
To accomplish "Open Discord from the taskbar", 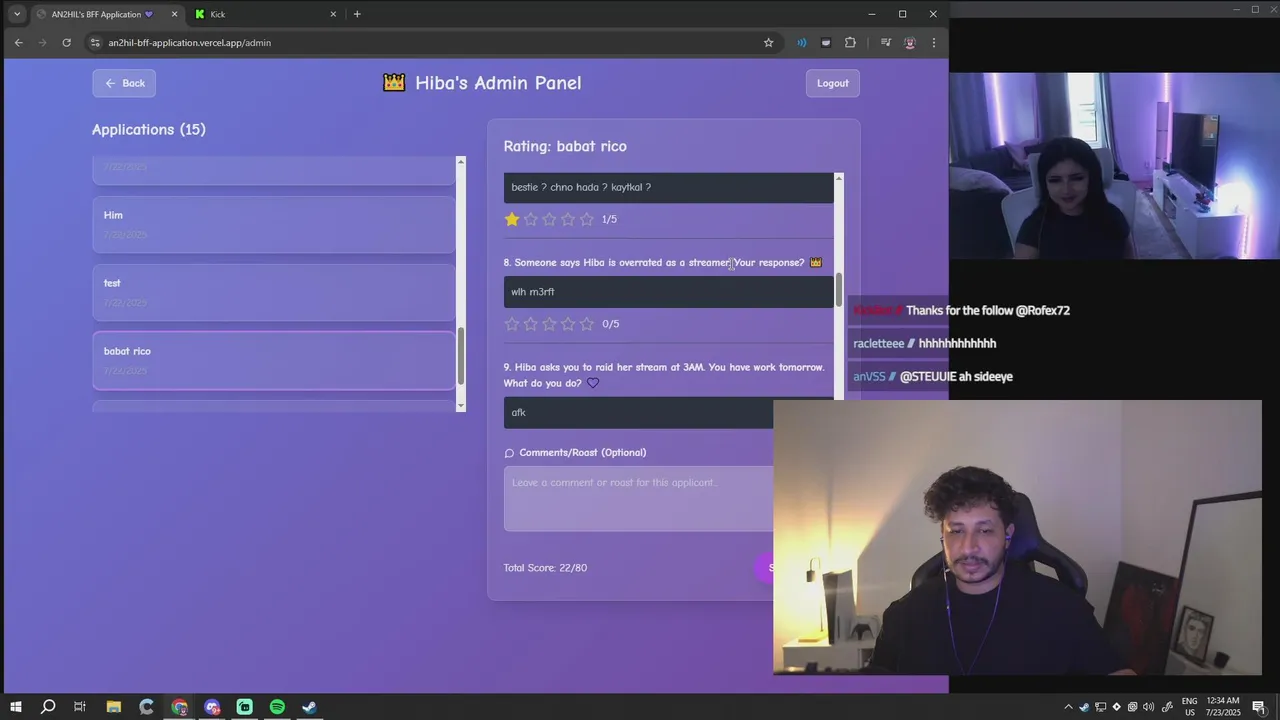I will 212,707.
